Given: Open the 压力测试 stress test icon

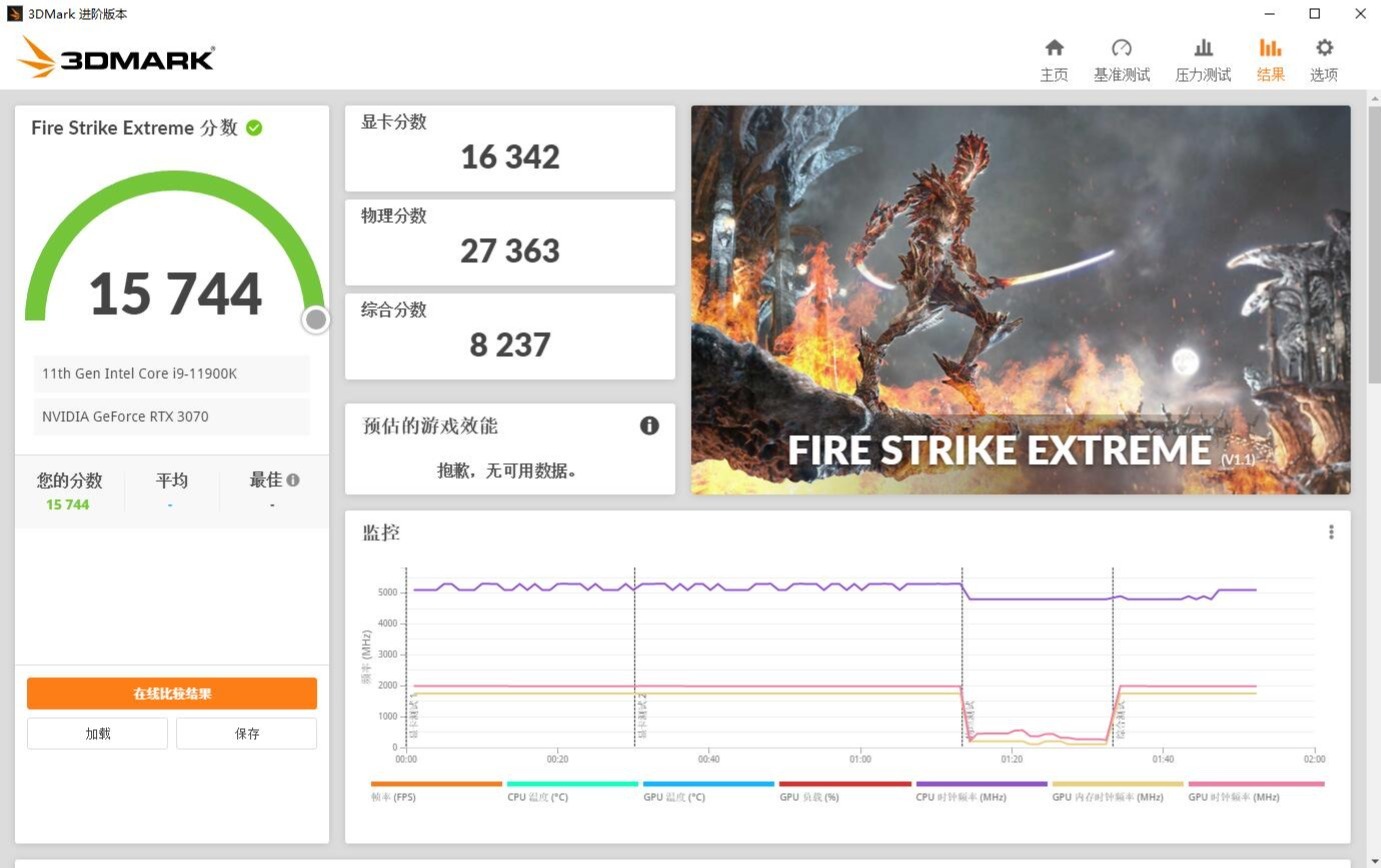Looking at the screenshot, I should 1203,57.
